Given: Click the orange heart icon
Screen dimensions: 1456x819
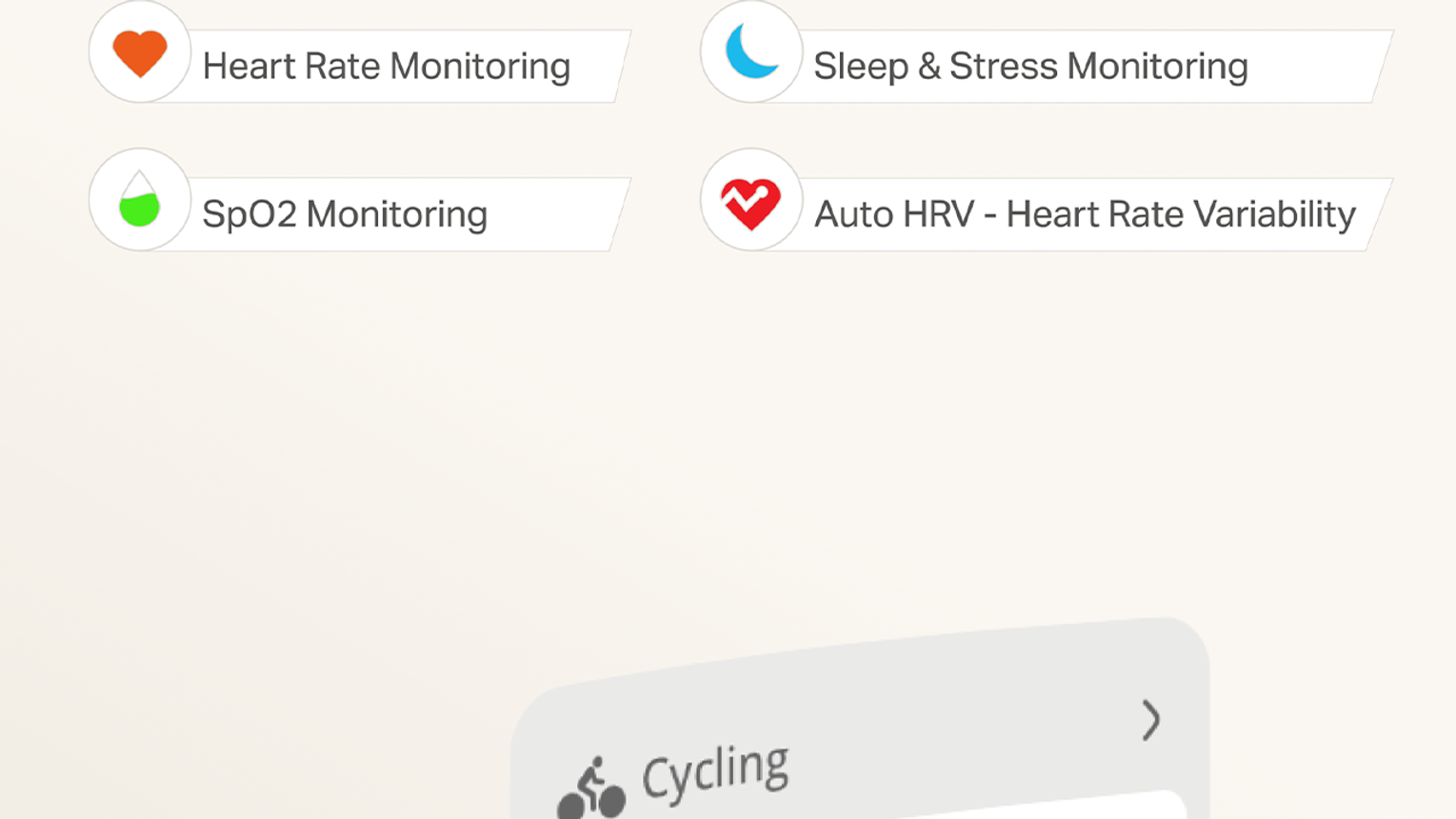Looking at the screenshot, I should pos(140,52).
